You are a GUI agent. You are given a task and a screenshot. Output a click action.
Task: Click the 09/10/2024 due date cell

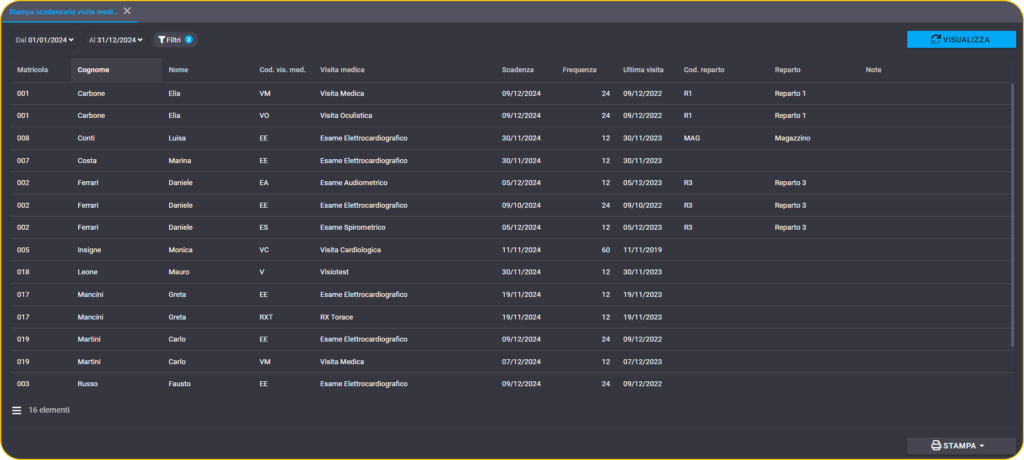pos(521,205)
